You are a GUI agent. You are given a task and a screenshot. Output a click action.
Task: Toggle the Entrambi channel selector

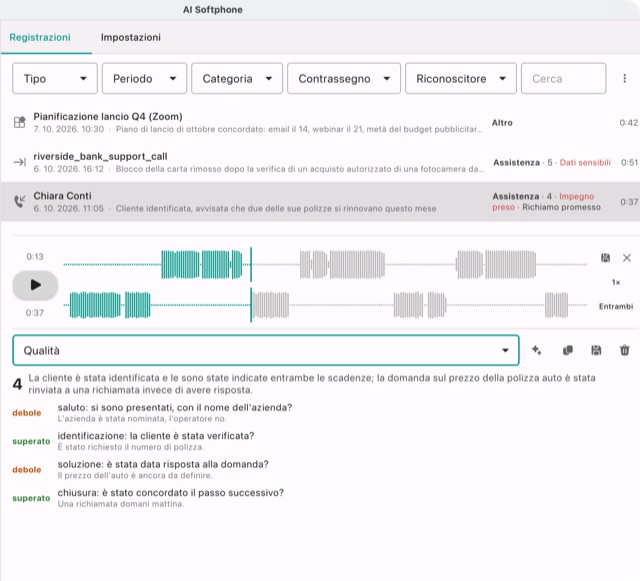[616, 306]
